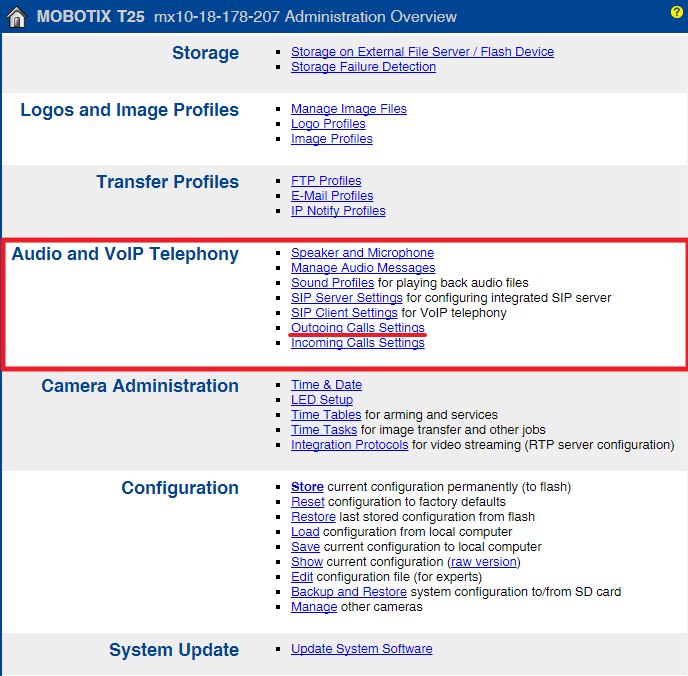Go to Manage Image Files
This screenshot has height=676, width=688.
point(348,109)
